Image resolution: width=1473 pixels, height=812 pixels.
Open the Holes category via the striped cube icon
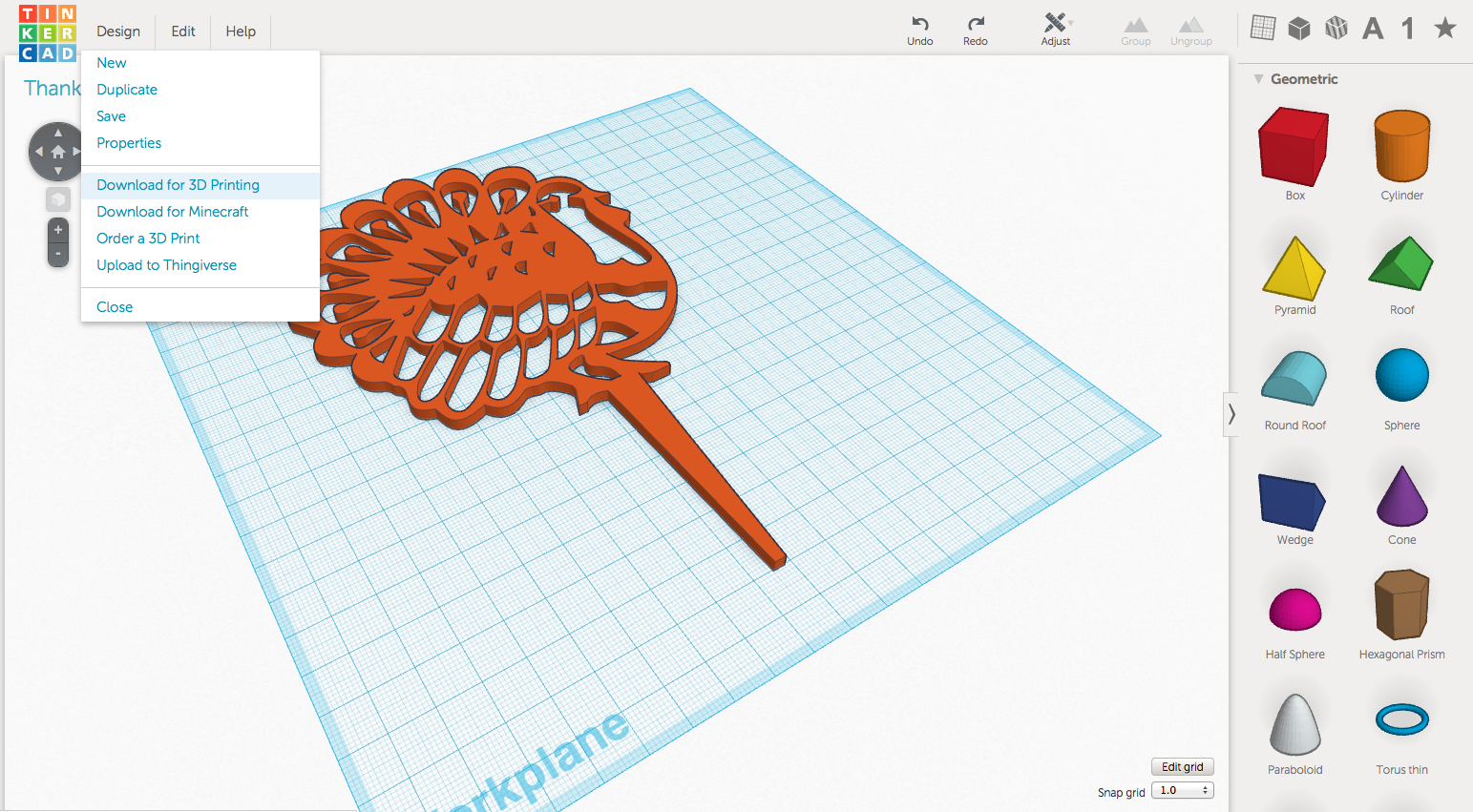(x=1336, y=28)
